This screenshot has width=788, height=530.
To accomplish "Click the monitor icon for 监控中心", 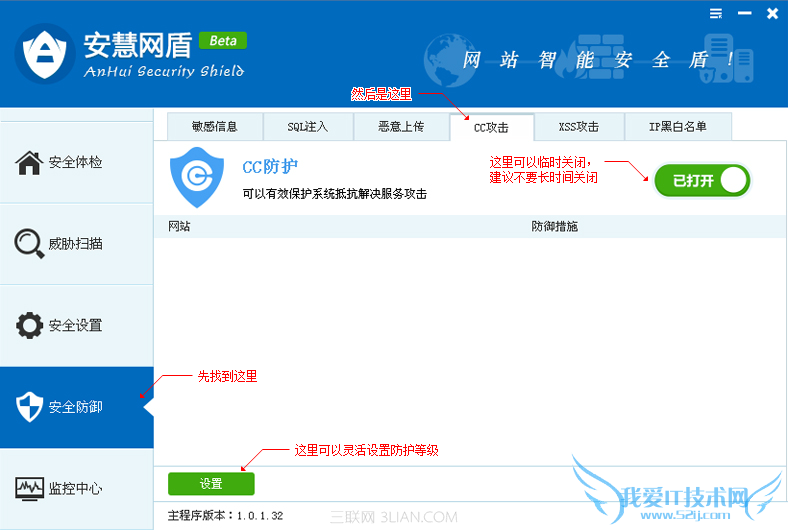I will 29,488.
